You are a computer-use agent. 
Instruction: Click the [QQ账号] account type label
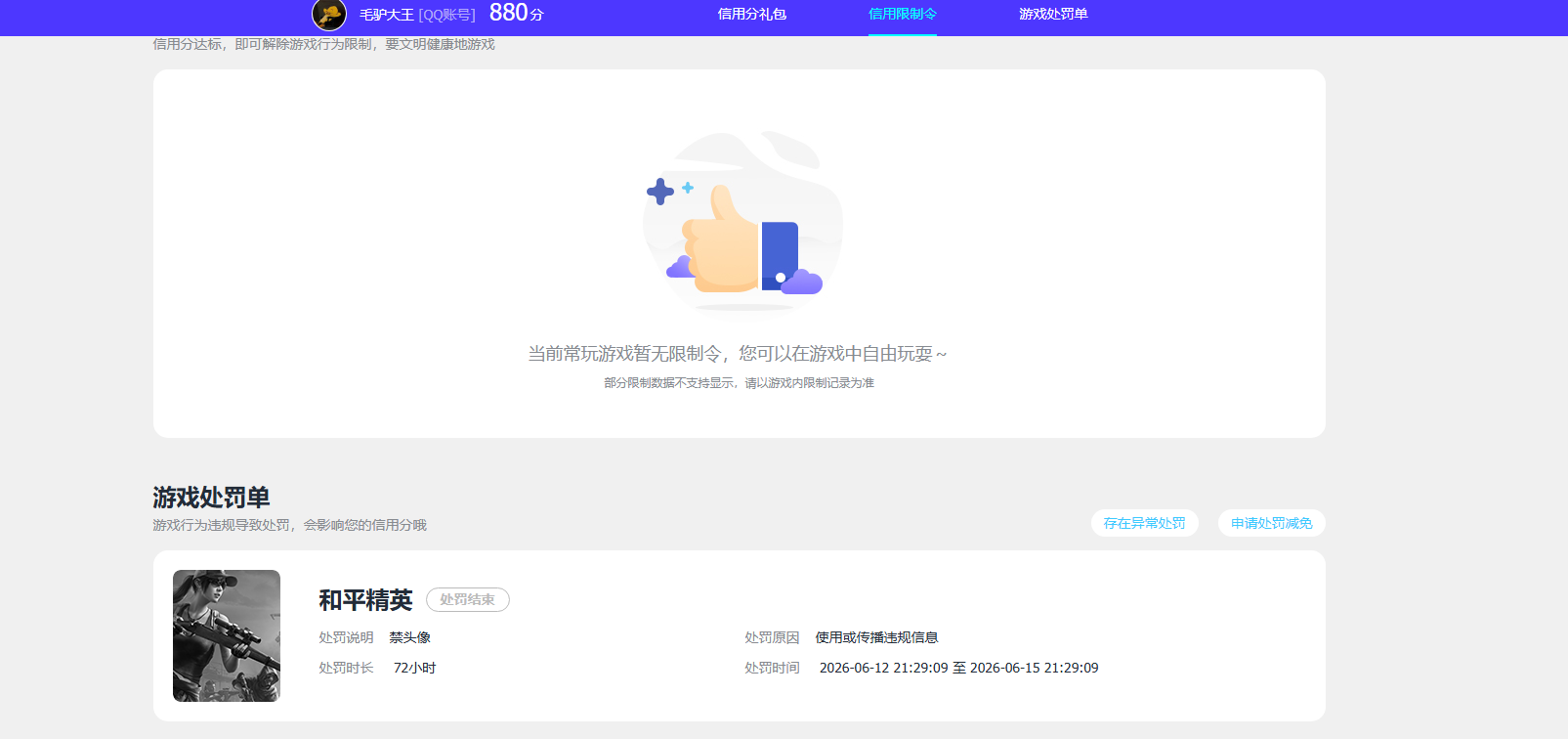tap(446, 15)
